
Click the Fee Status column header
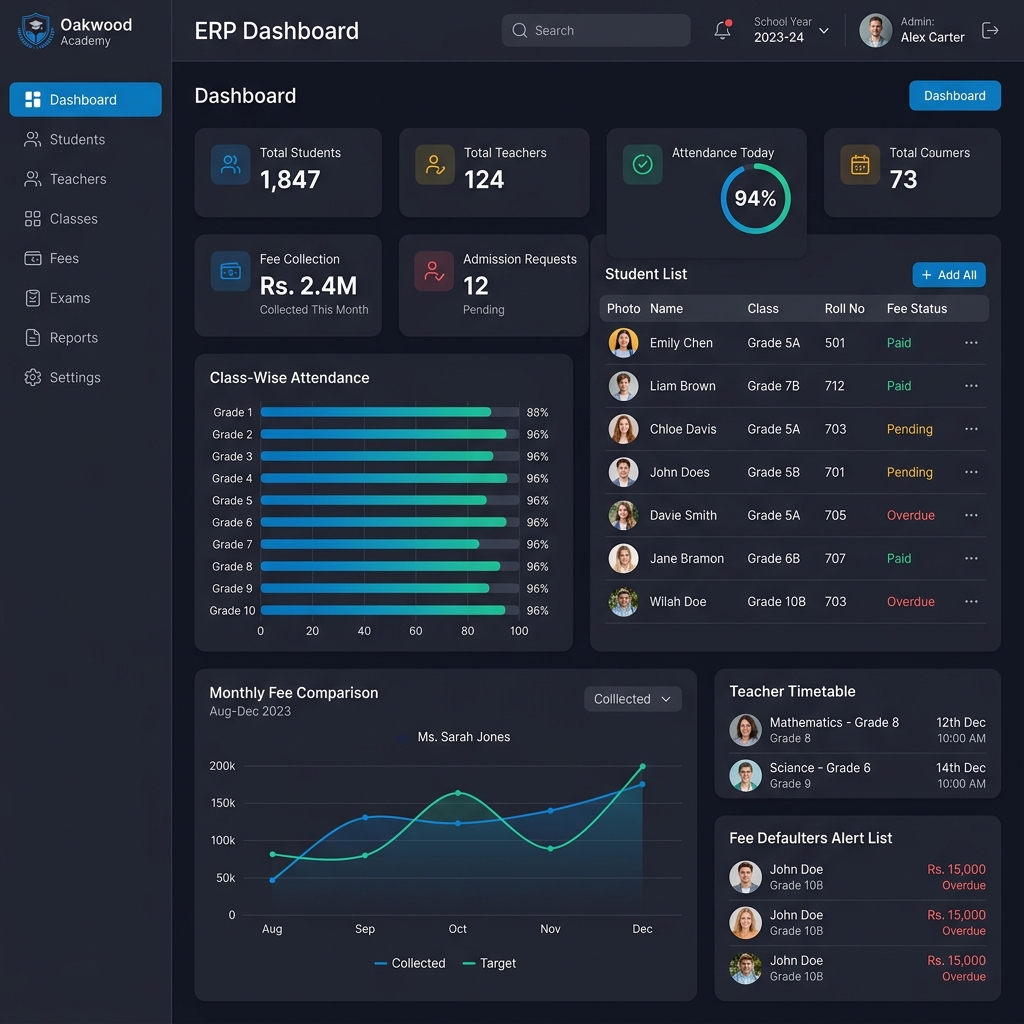point(916,309)
